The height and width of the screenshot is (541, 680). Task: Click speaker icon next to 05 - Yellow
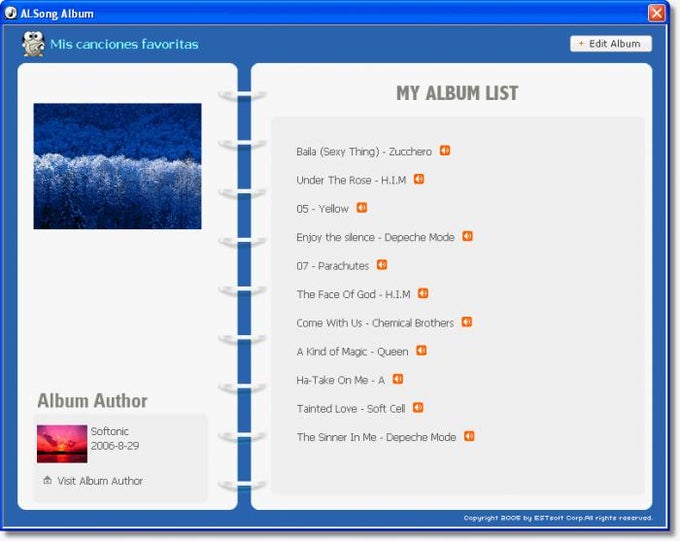(362, 208)
